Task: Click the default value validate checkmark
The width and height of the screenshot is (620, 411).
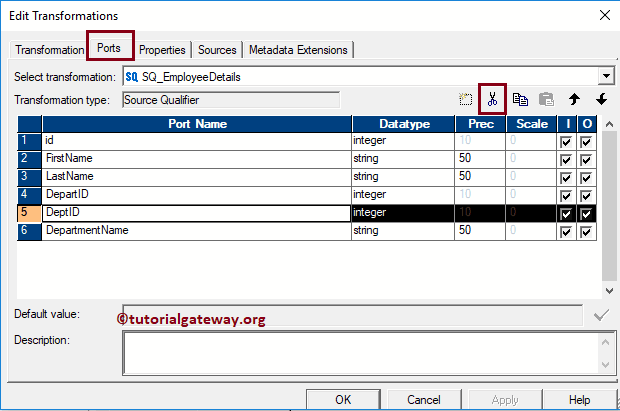Action: pos(601,315)
